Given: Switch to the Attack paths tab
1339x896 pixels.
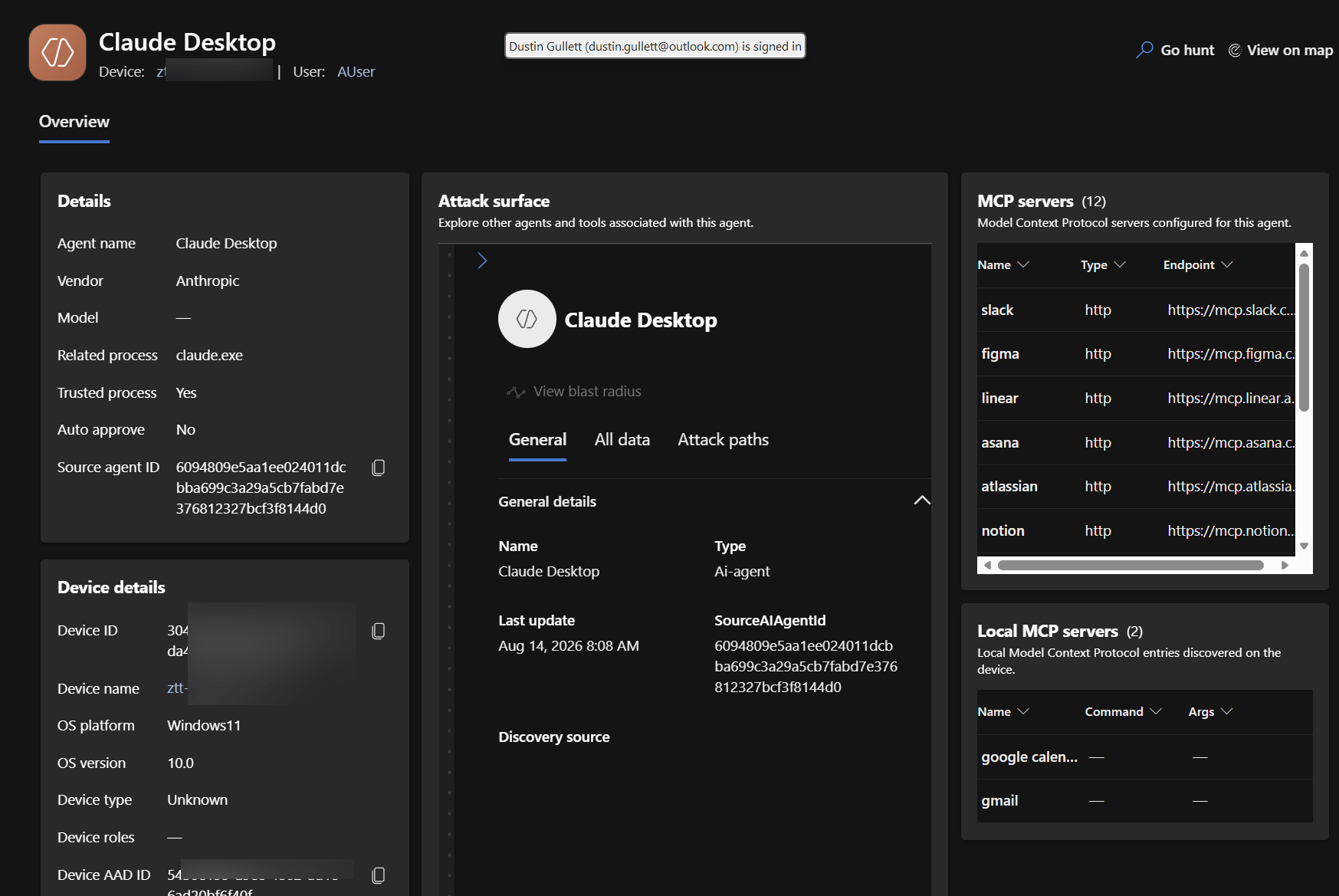Looking at the screenshot, I should (724, 440).
